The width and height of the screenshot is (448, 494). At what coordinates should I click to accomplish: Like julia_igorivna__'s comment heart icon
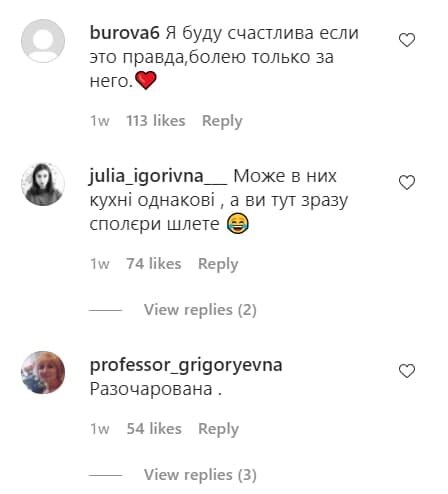407,183
